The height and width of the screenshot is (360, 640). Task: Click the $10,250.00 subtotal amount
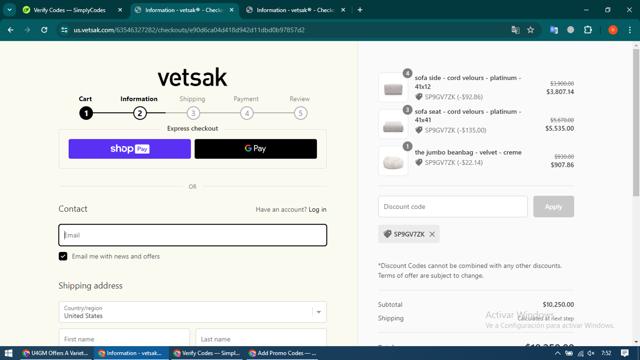(558, 304)
